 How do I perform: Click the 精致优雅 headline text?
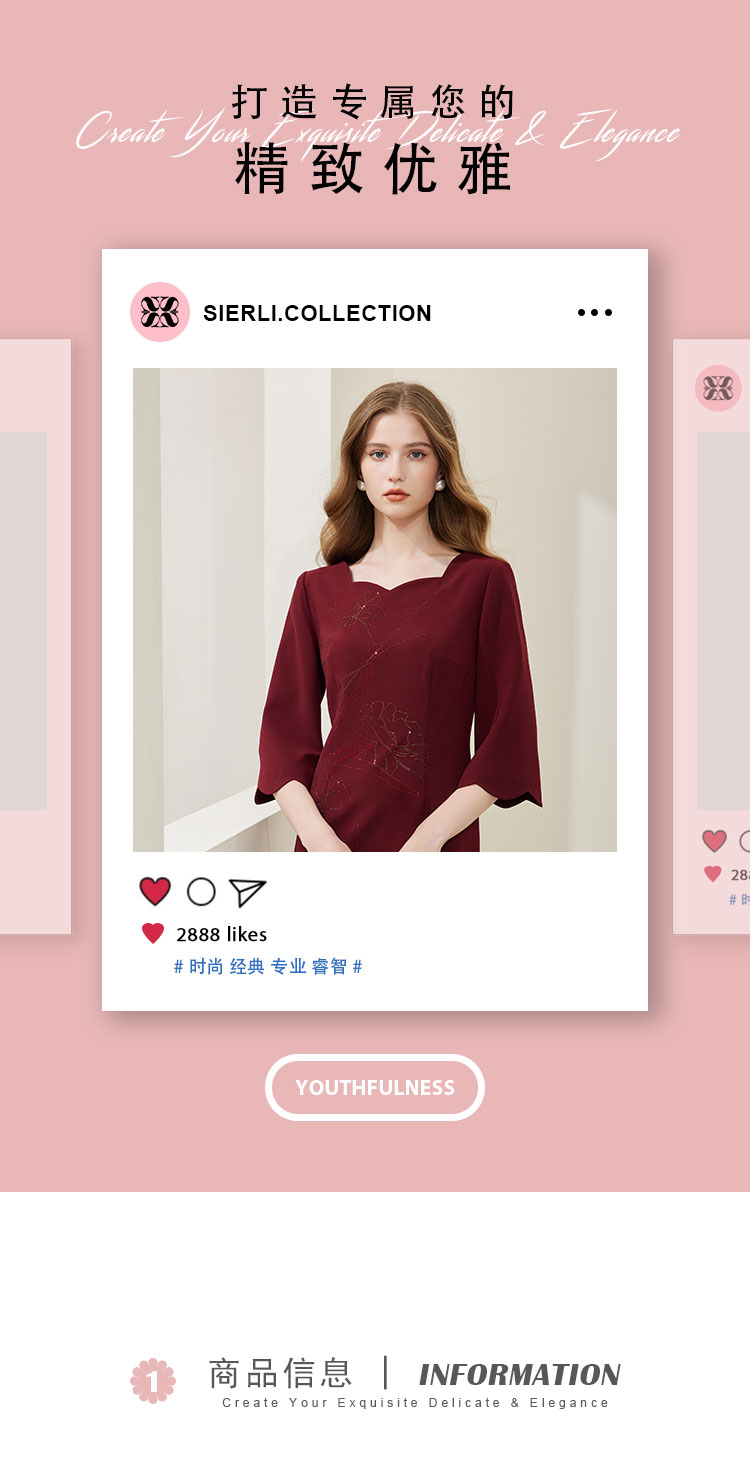click(374, 170)
